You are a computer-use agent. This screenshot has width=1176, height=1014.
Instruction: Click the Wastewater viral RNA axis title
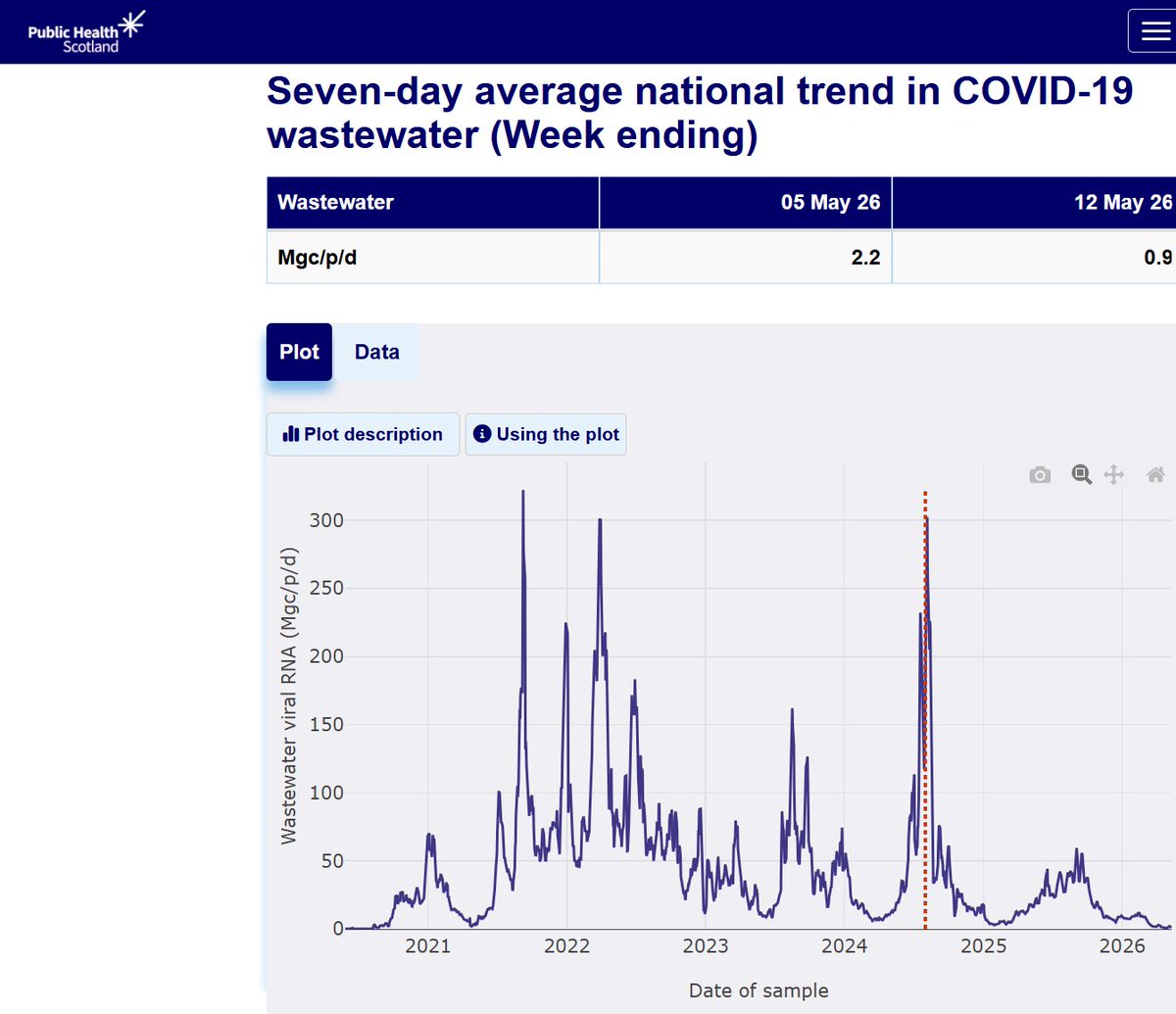tap(288, 697)
